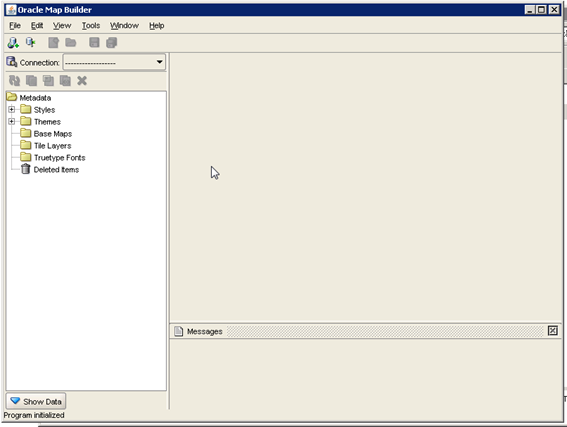Close the Messages panel
The width and height of the screenshot is (567, 427).
(553, 330)
